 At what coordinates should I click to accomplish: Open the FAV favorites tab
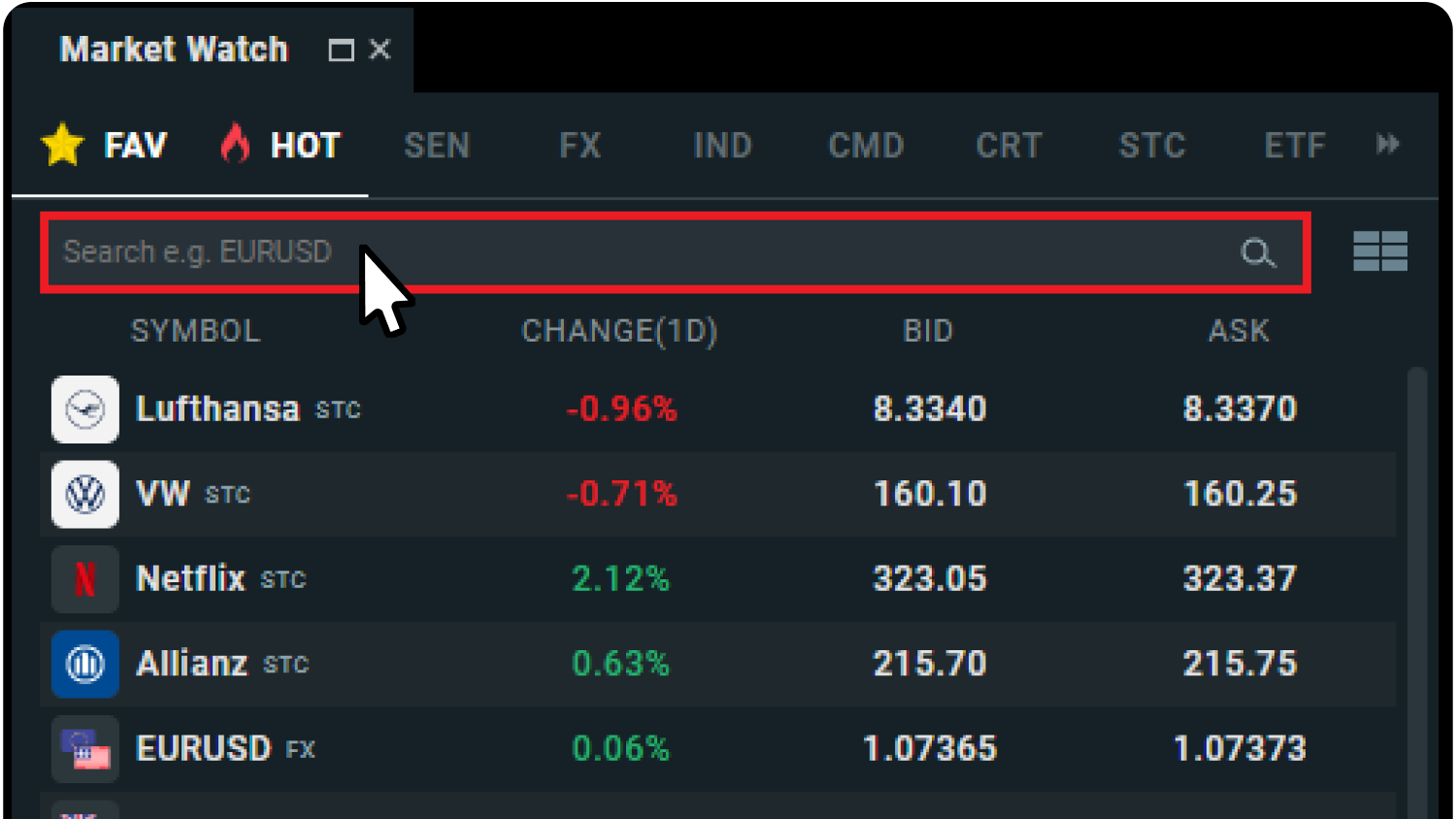tap(105, 146)
